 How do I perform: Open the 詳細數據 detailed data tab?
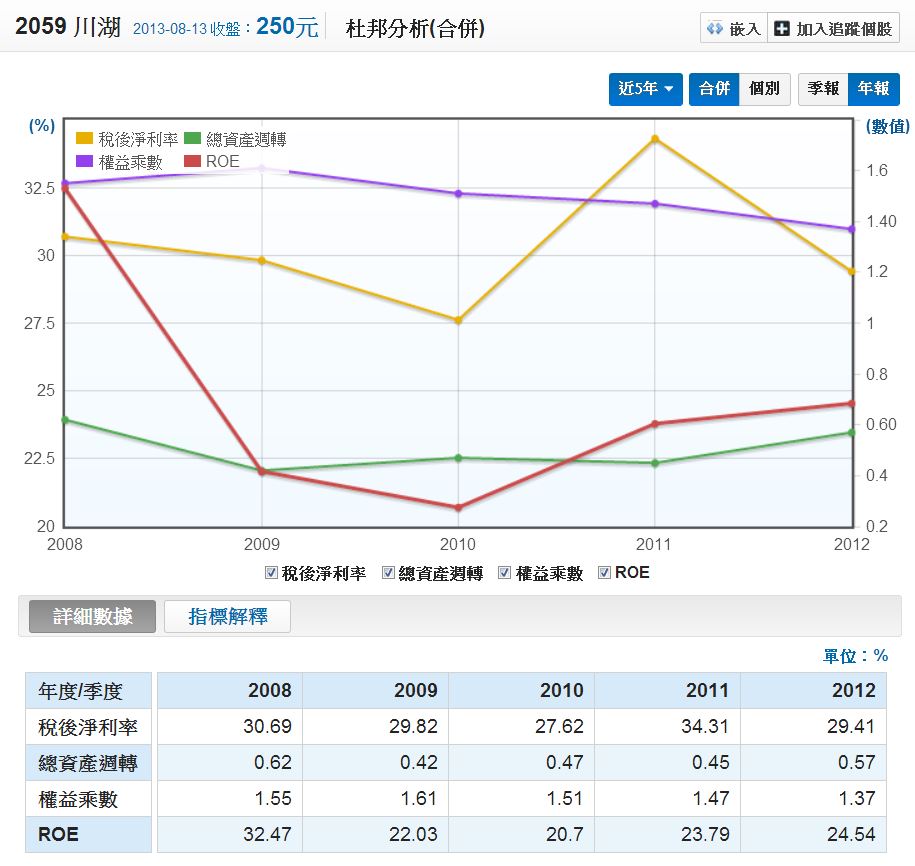(93, 617)
